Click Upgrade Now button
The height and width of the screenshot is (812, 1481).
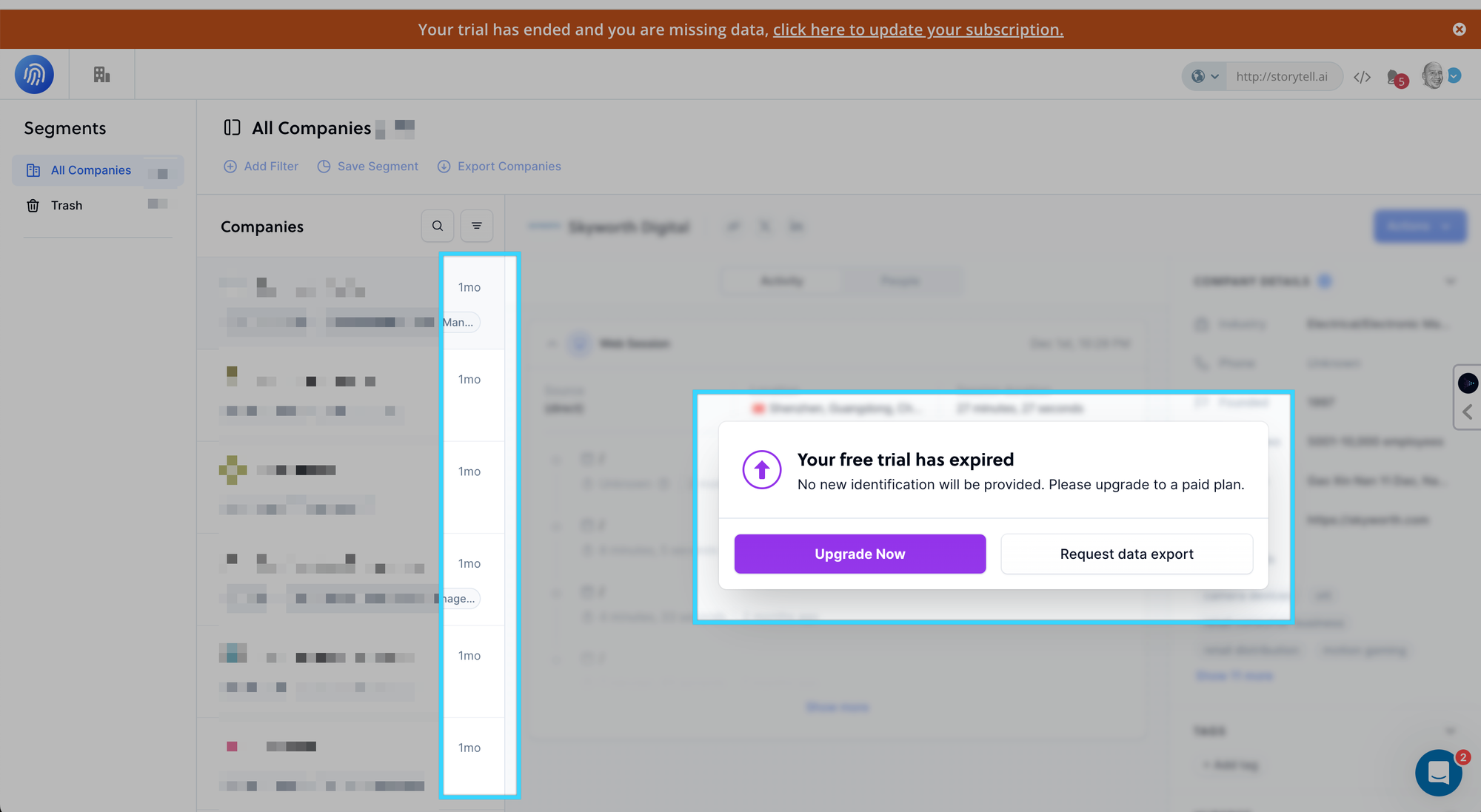pos(860,554)
